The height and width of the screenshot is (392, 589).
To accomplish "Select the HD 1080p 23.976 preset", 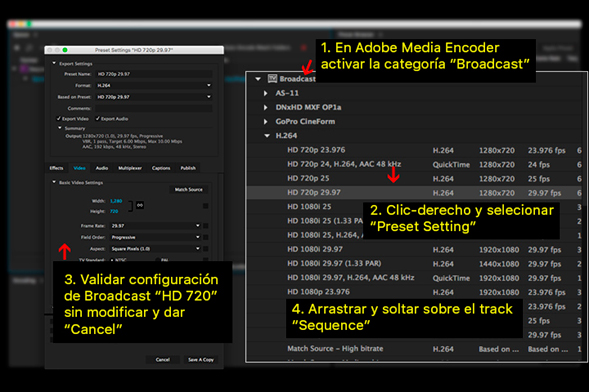I will point(318,292).
